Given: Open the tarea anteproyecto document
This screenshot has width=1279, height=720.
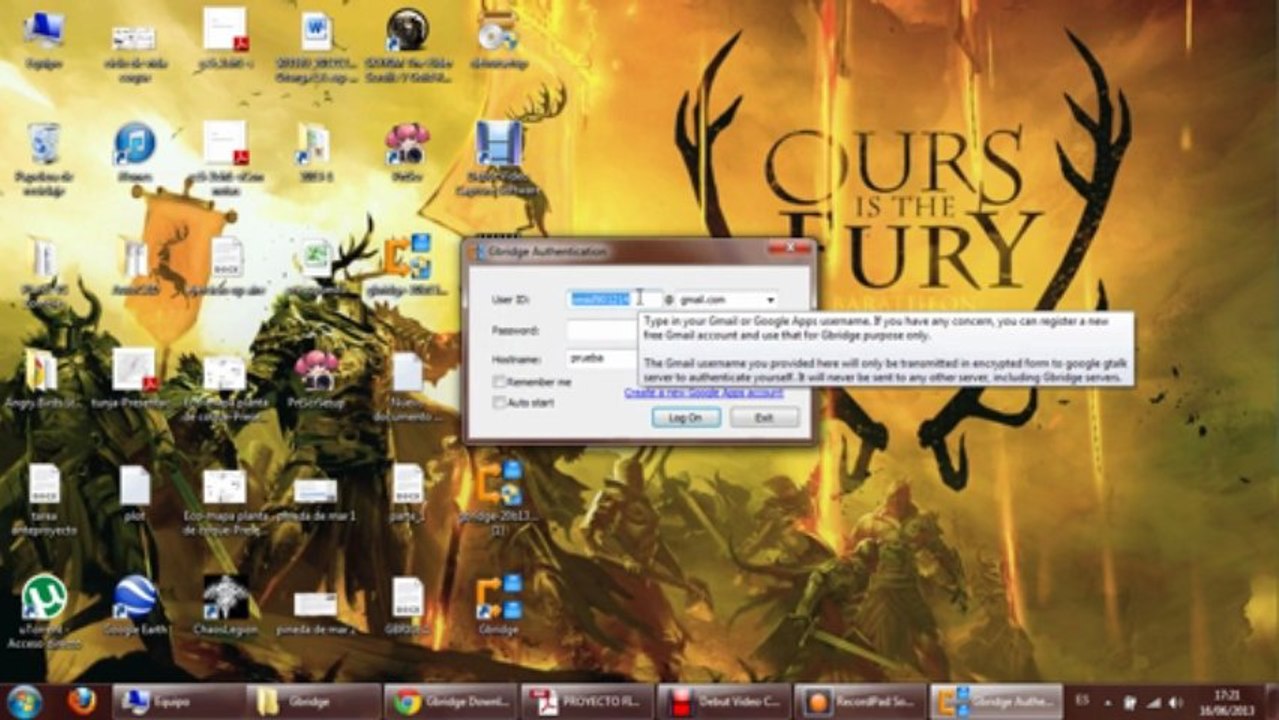Looking at the screenshot, I should pos(44,498).
